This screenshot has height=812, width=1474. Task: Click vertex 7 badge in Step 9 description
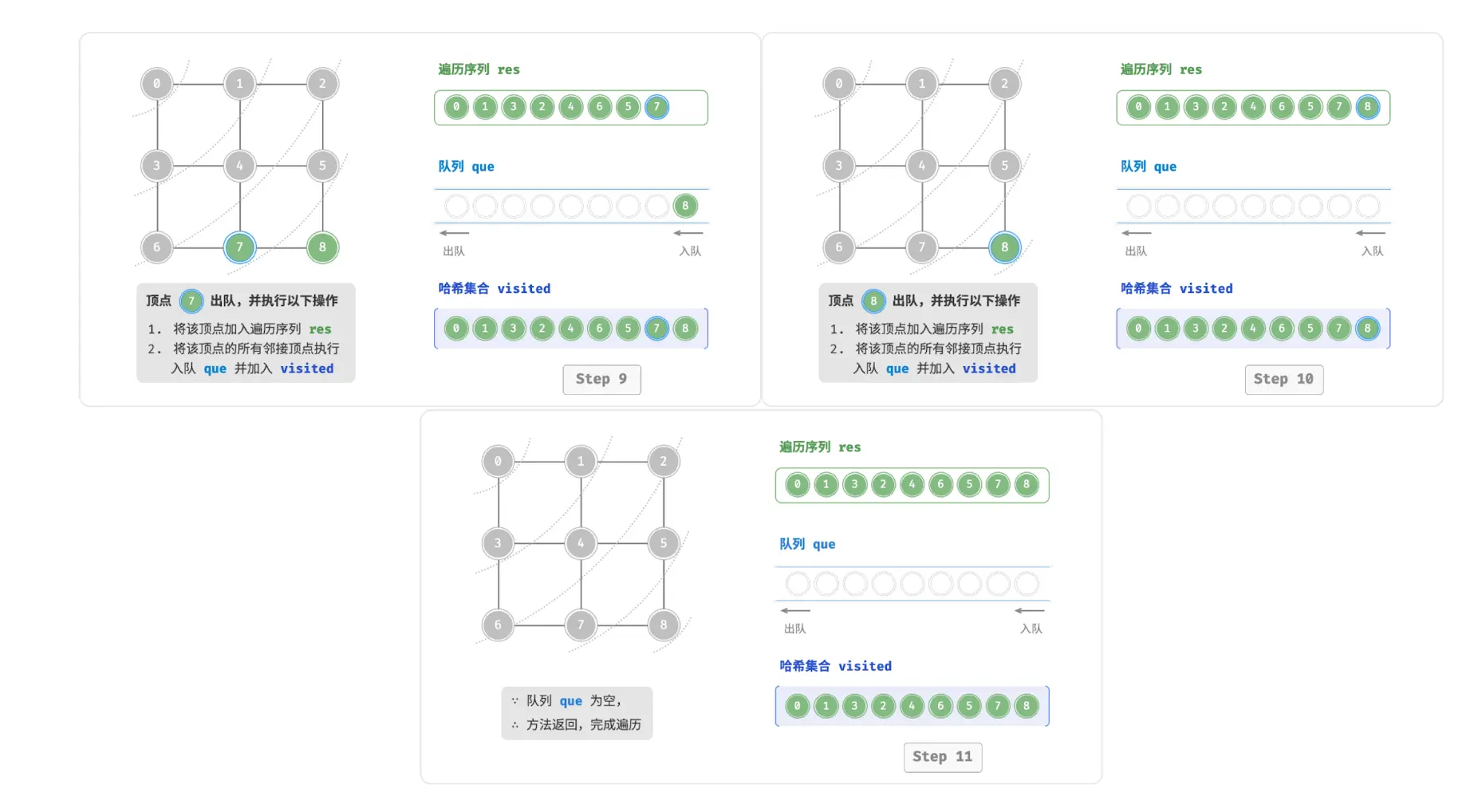191,301
